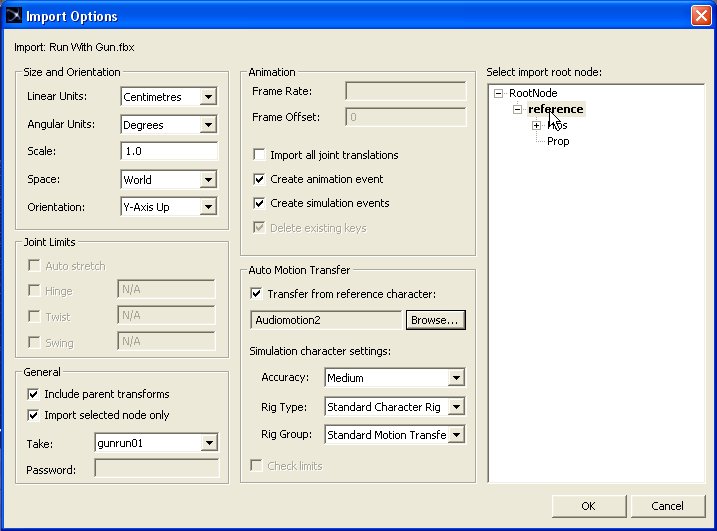Click the Frame Offset field
Screen dimensions: 717x531
[406, 117]
